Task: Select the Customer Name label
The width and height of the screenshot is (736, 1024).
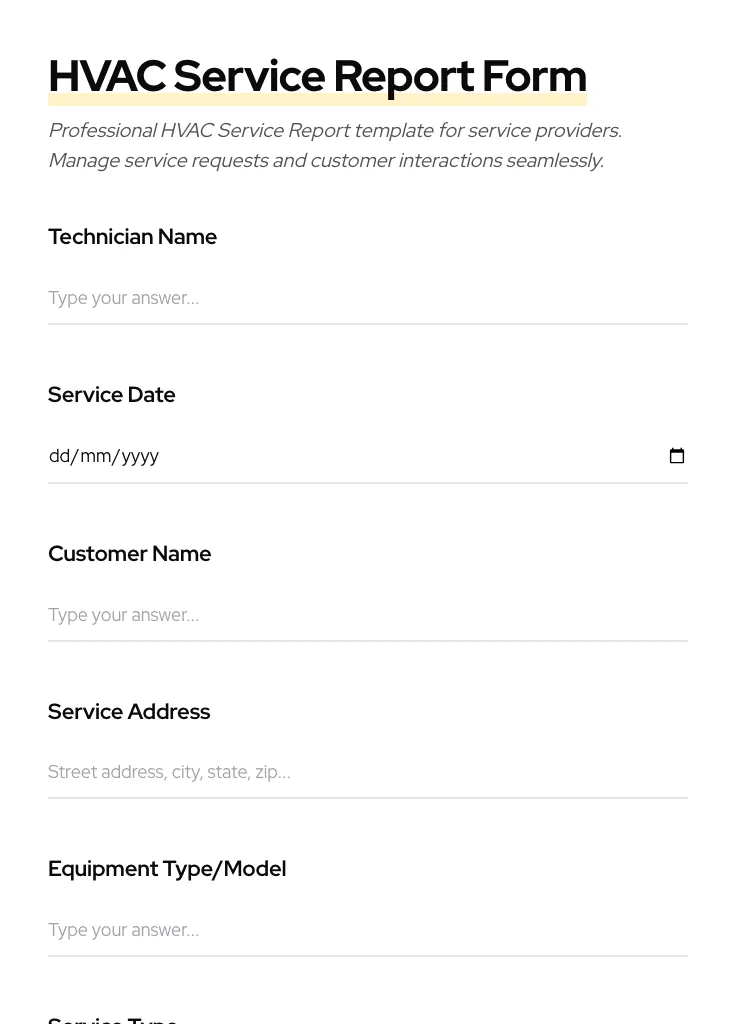Action: click(129, 553)
